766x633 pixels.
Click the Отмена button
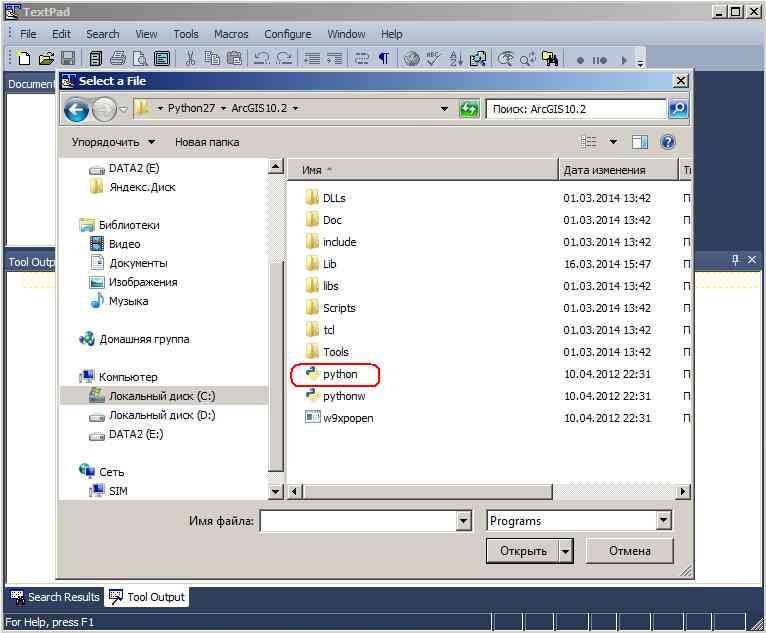pyautogui.click(x=629, y=551)
